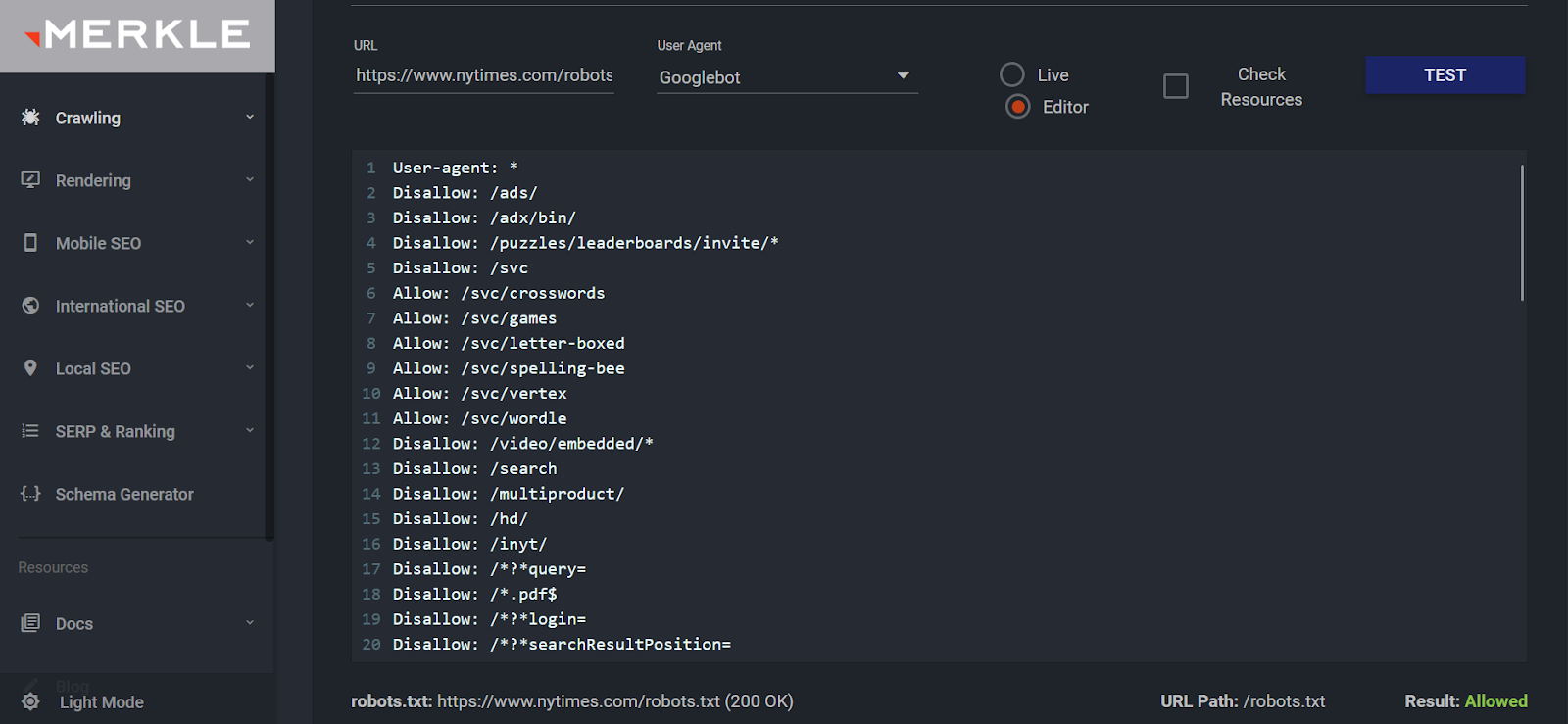Open the Googlebot user agent dropdown
This screenshot has width=1568, height=724.
point(787,76)
